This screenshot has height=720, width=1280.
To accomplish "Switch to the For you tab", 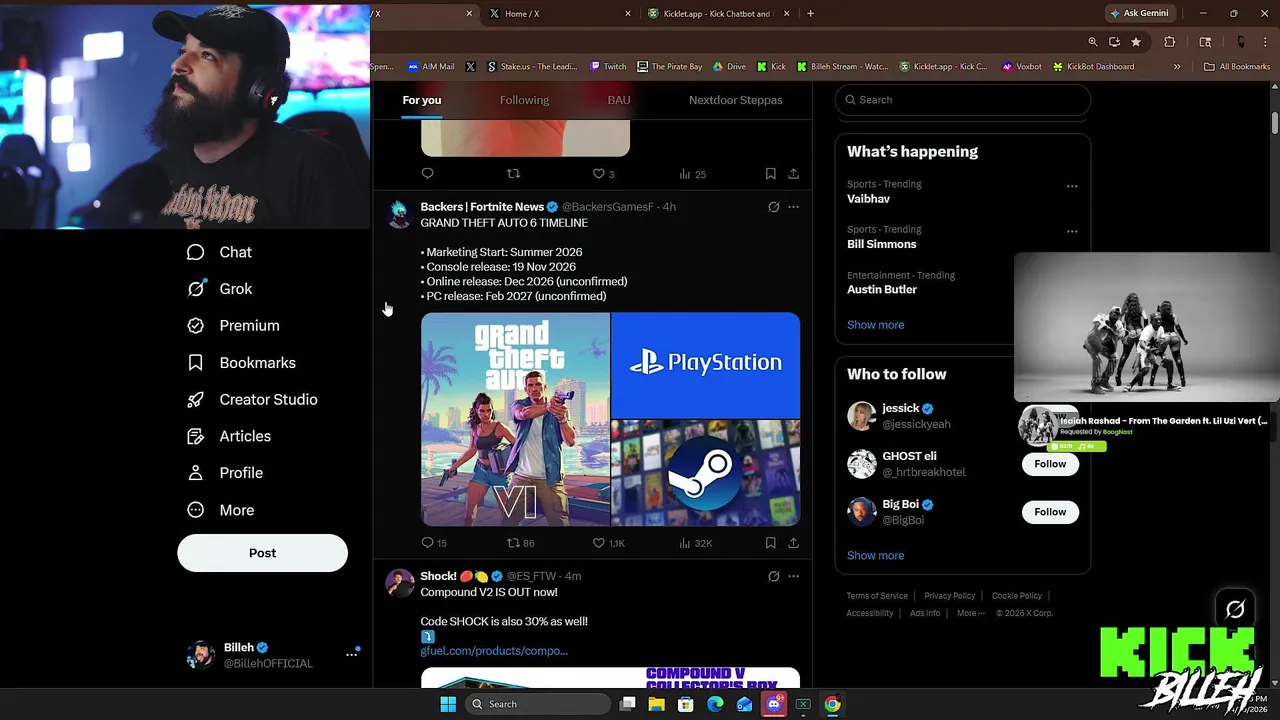I will [421, 100].
